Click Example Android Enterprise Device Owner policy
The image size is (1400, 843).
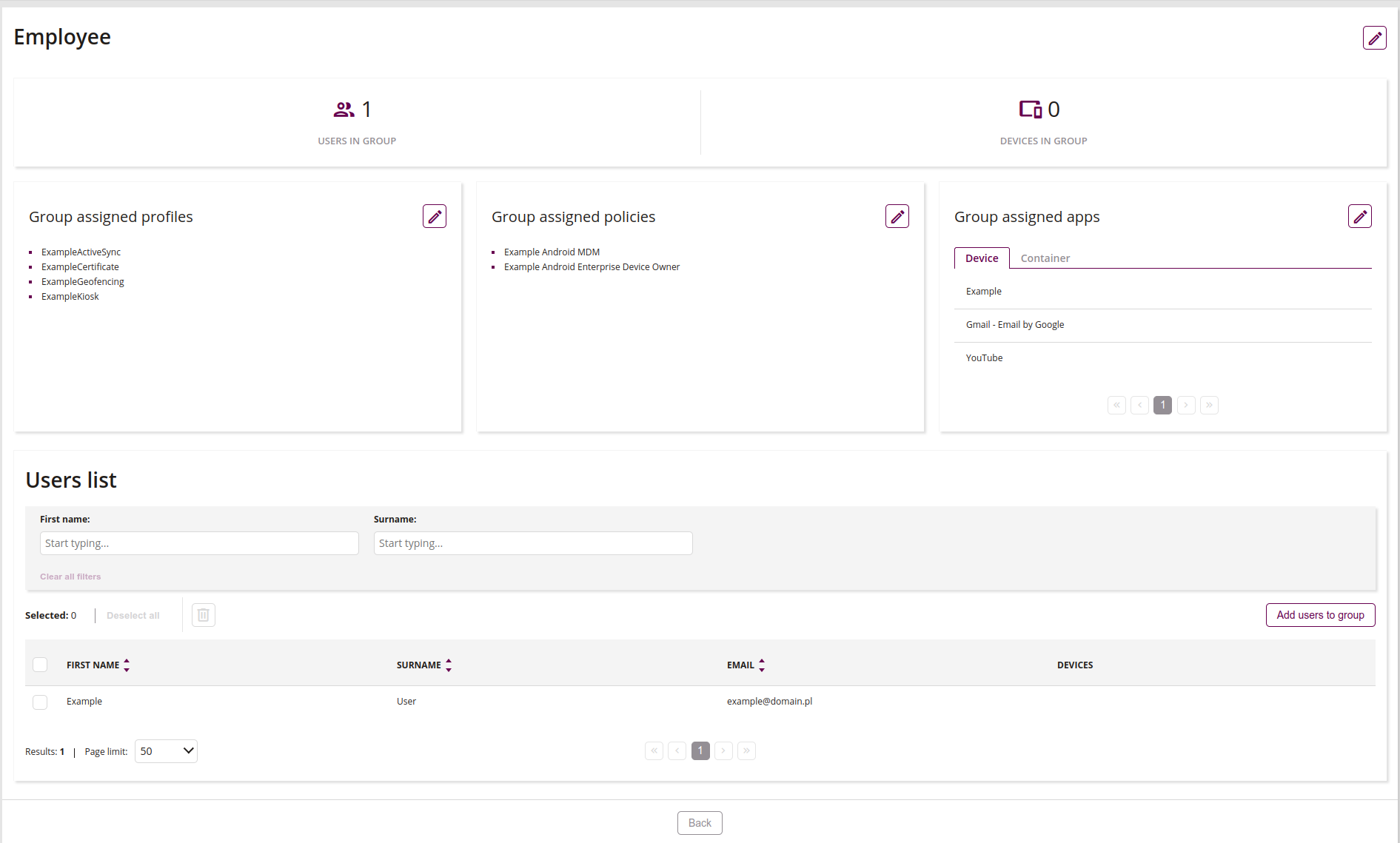pyautogui.click(x=592, y=267)
